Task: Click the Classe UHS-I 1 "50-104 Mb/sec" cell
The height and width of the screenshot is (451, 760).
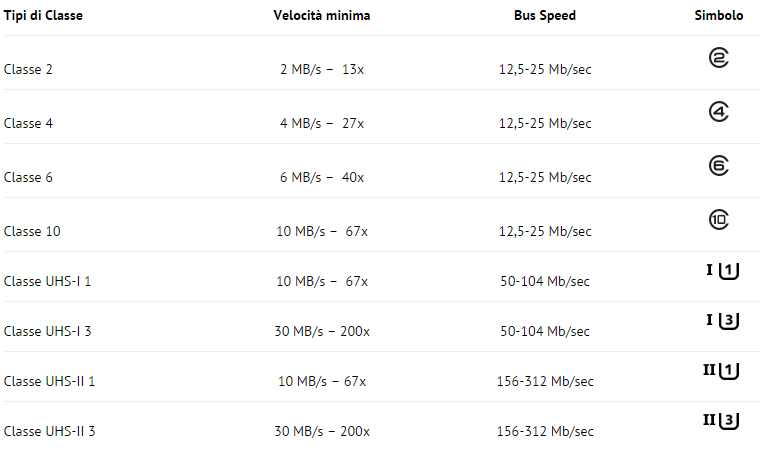Action: point(545,281)
